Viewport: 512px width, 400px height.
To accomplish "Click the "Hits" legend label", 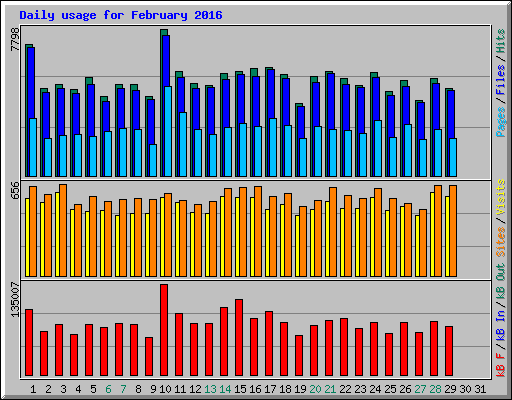I will [501, 41].
